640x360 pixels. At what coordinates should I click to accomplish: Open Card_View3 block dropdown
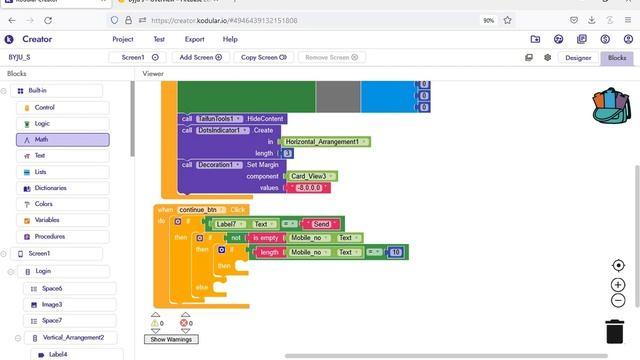coord(312,176)
